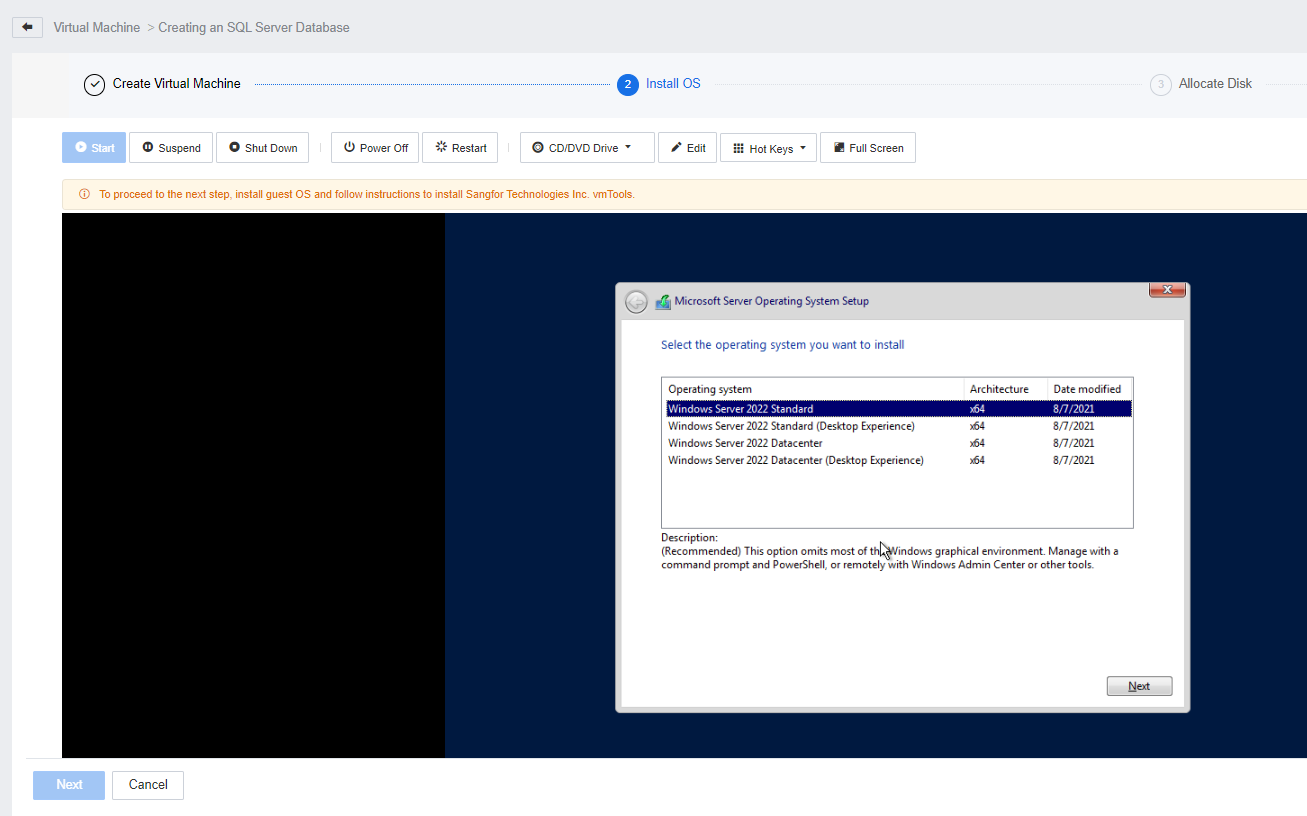Go back using the arrow icon
Screen dimensions: 1307x816
click(x=27, y=27)
